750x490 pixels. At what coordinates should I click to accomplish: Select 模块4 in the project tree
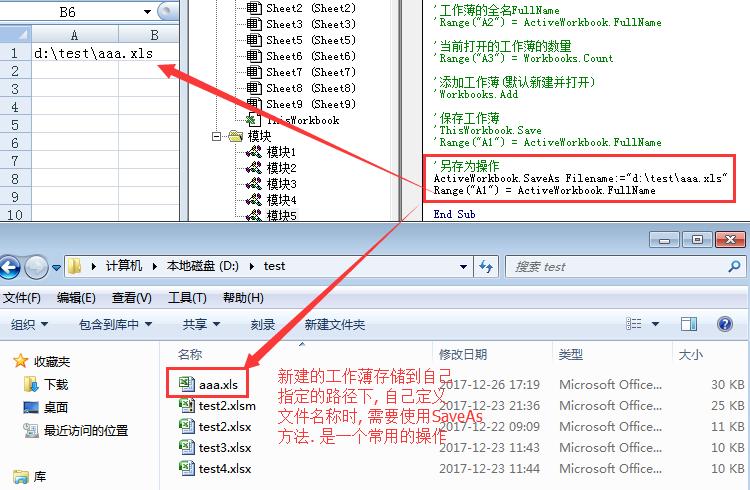[281, 200]
